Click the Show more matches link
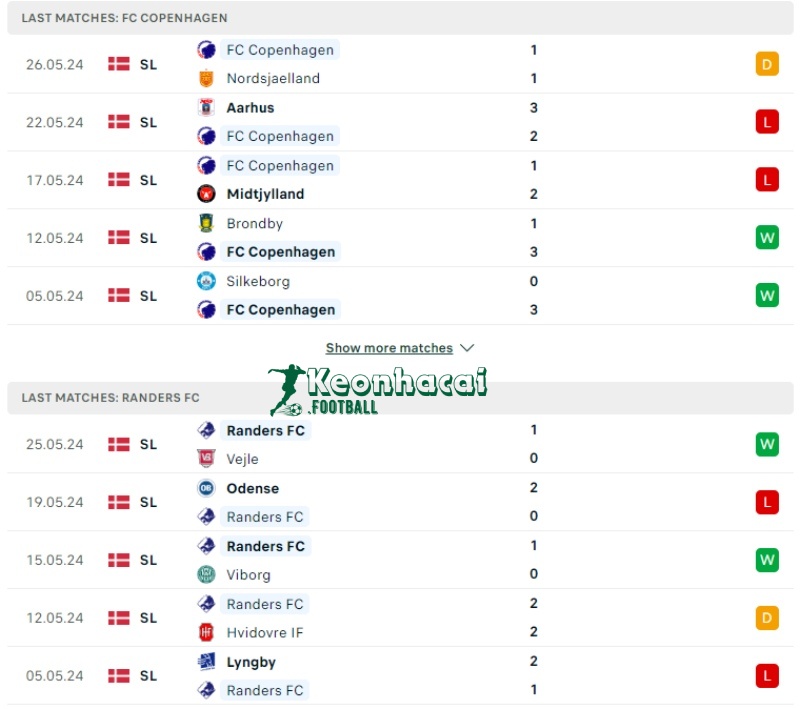The height and width of the screenshot is (709, 800). [389, 348]
